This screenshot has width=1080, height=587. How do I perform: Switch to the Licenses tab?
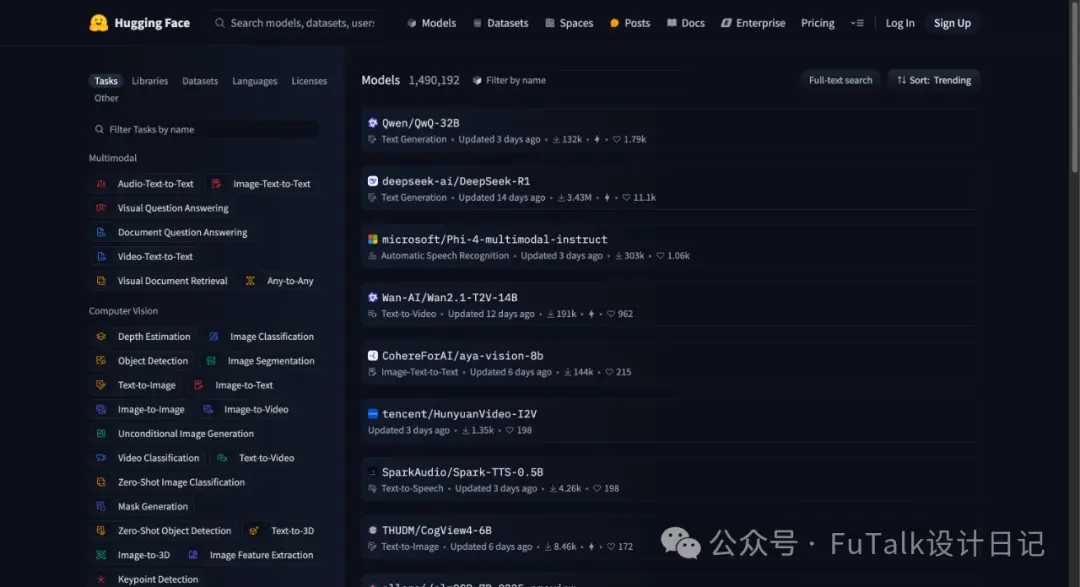(x=309, y=81)
